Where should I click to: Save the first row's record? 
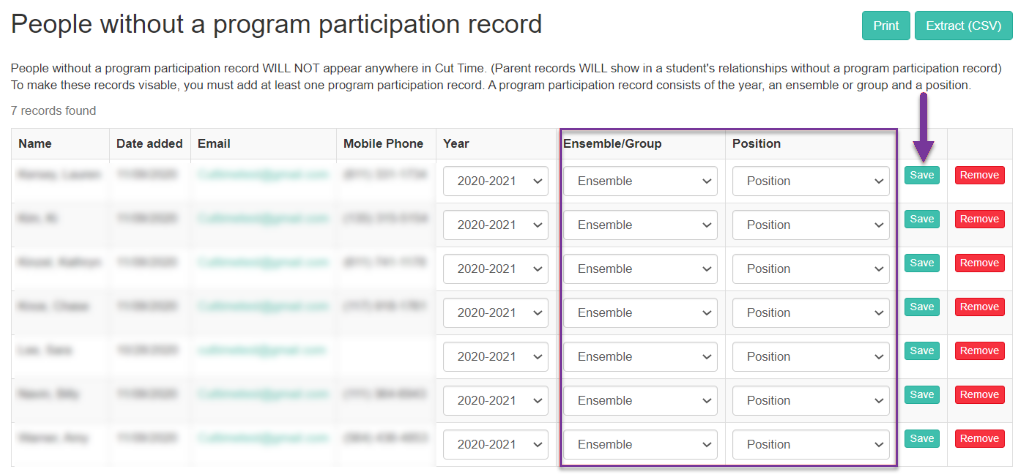(x=921, y=175)
